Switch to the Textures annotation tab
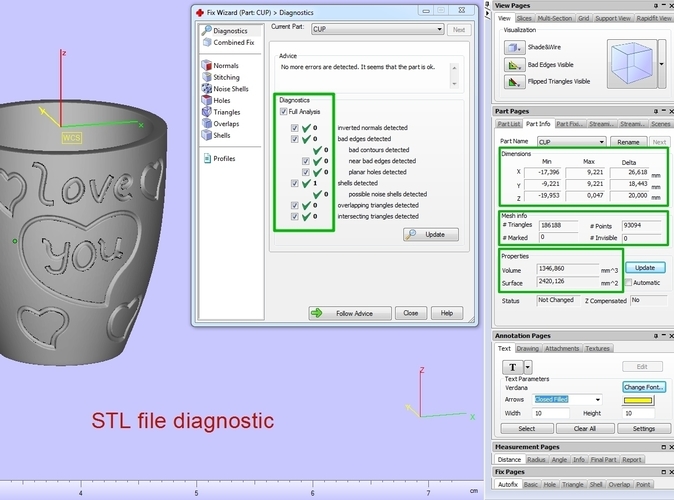Image resolution: width=674 pixels, height=500 pixels. coord(597,349)
